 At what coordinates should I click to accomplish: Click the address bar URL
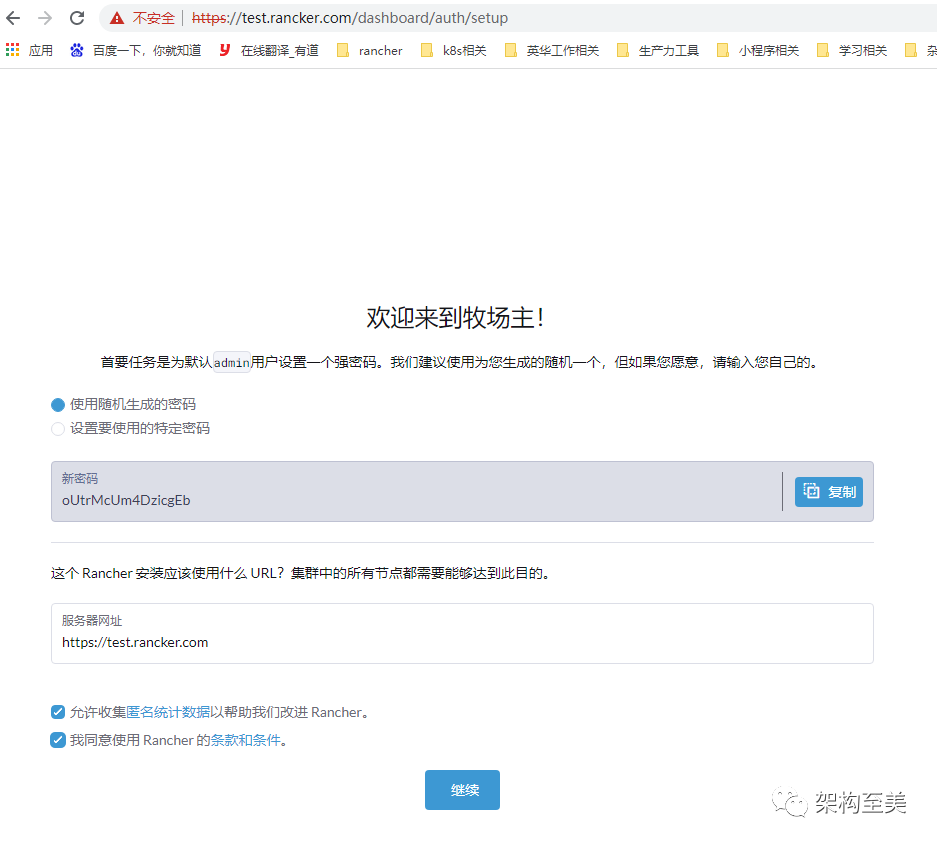350,18
